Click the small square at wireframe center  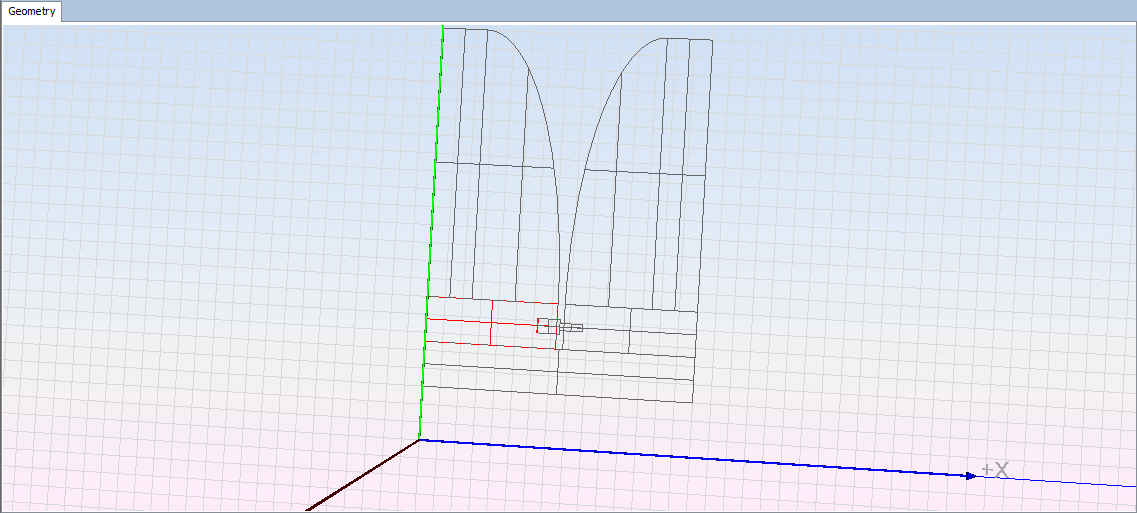(548, 325)
